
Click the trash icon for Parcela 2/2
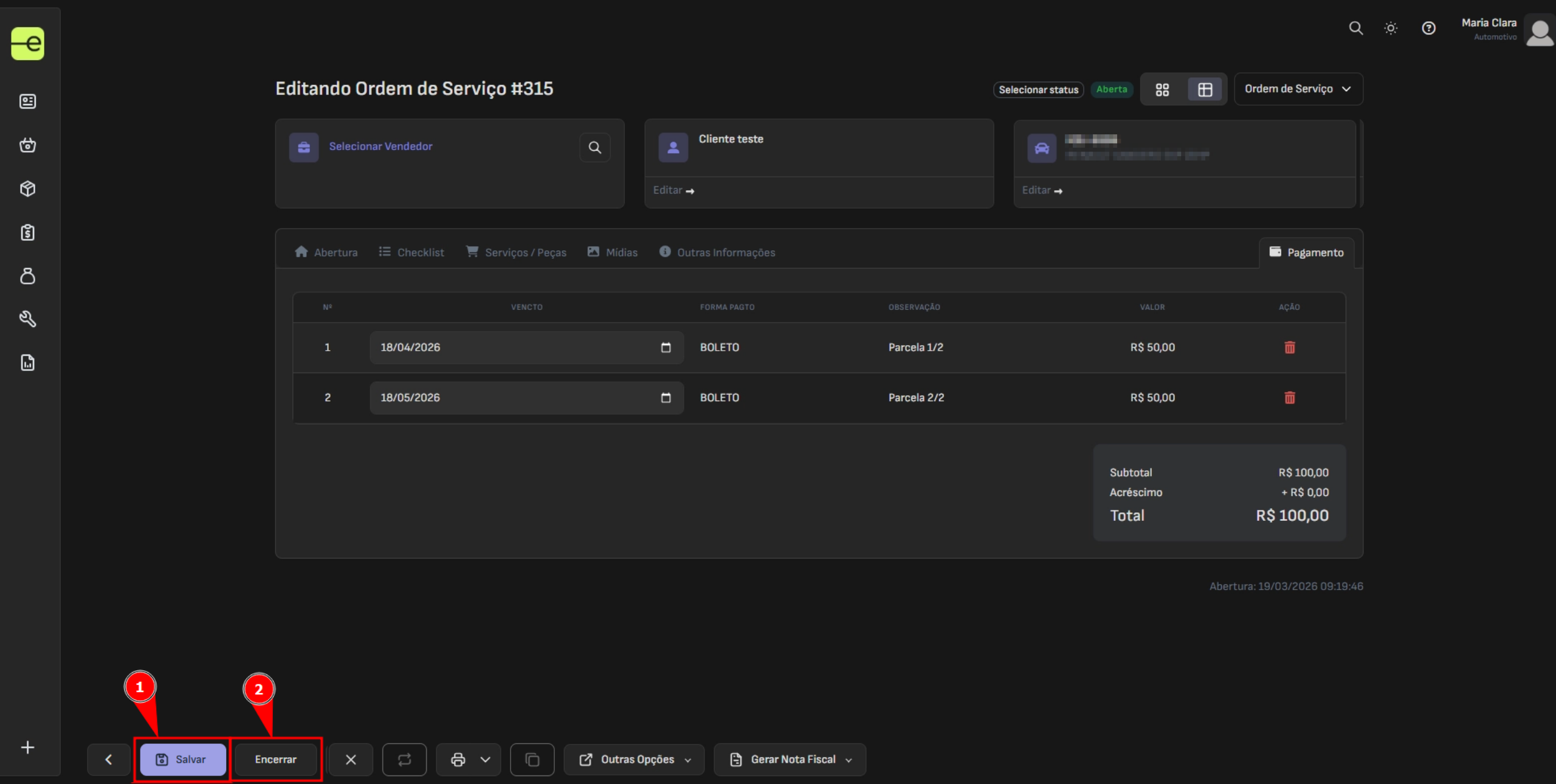coord(1289,397)
